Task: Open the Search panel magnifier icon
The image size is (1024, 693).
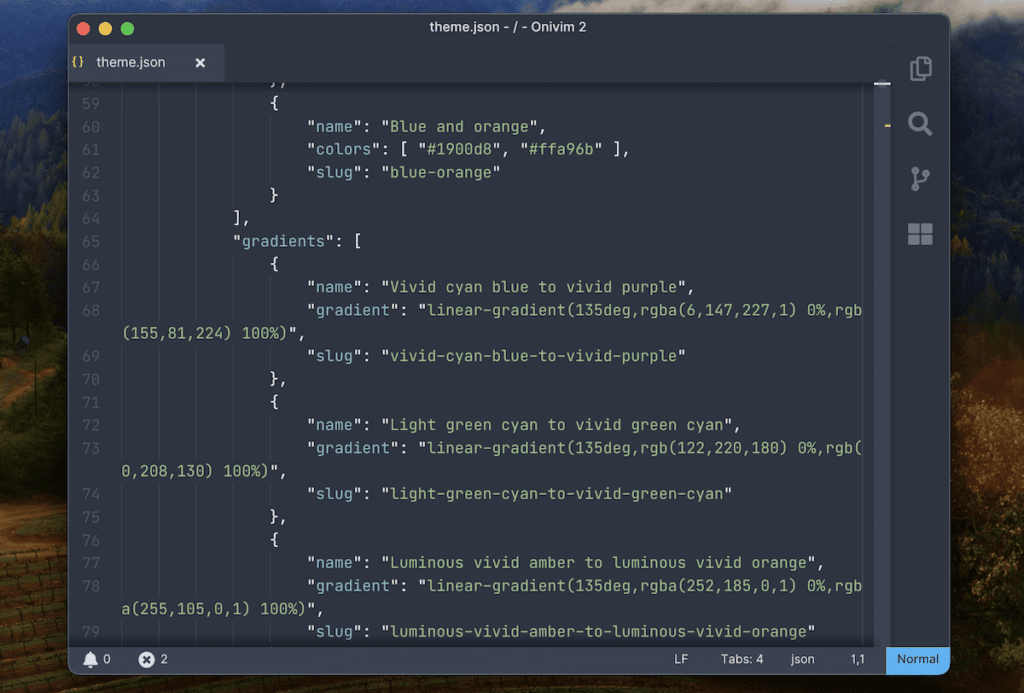Action: 920,124
